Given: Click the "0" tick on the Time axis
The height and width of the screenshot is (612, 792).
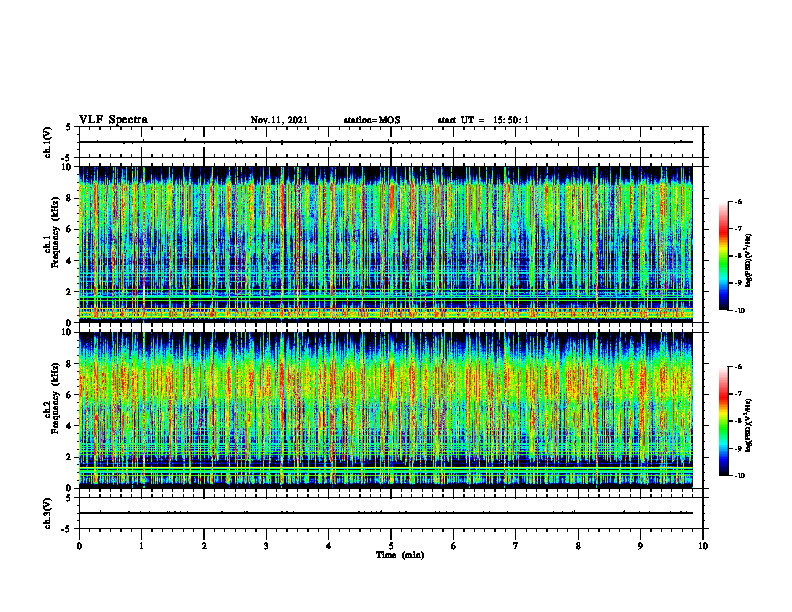Looking at the screenshot, I should (79, 546).
